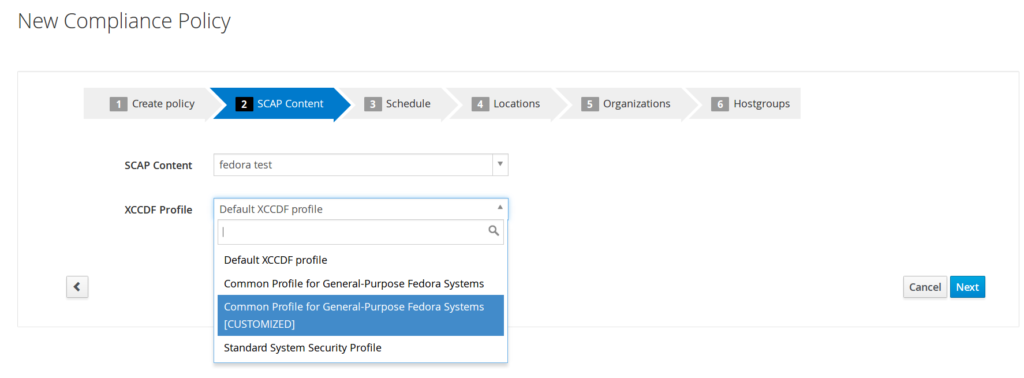The width and height of the screenshot is (1024, 378).
Task: Click step number 2 badge
Action: tap(244, 104)
